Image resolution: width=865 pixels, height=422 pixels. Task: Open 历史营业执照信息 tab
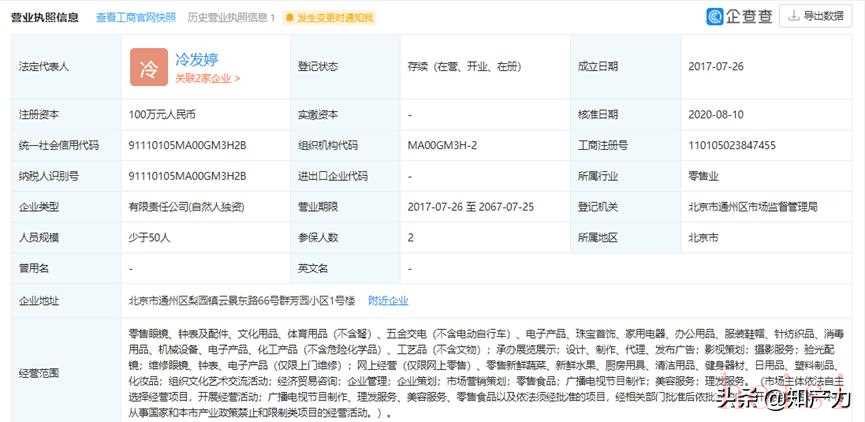coord(231,18)
